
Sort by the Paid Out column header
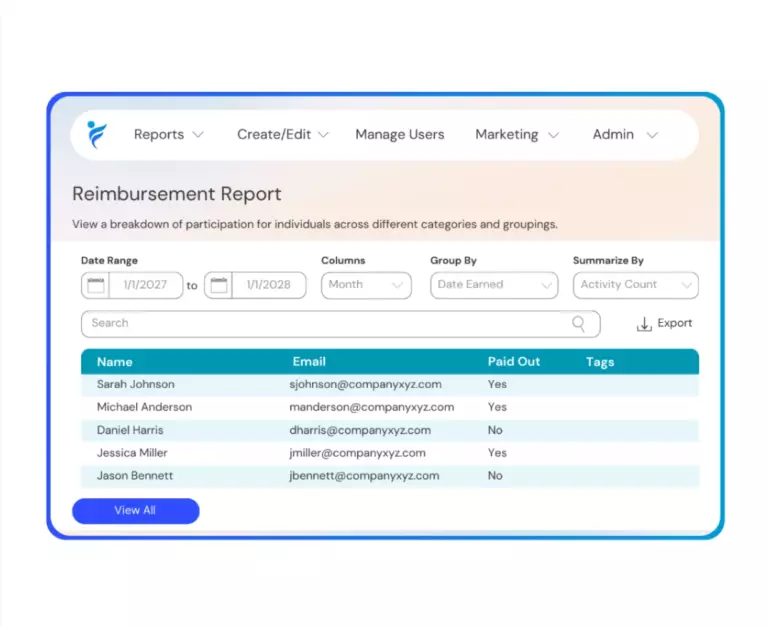click(514, 362)
